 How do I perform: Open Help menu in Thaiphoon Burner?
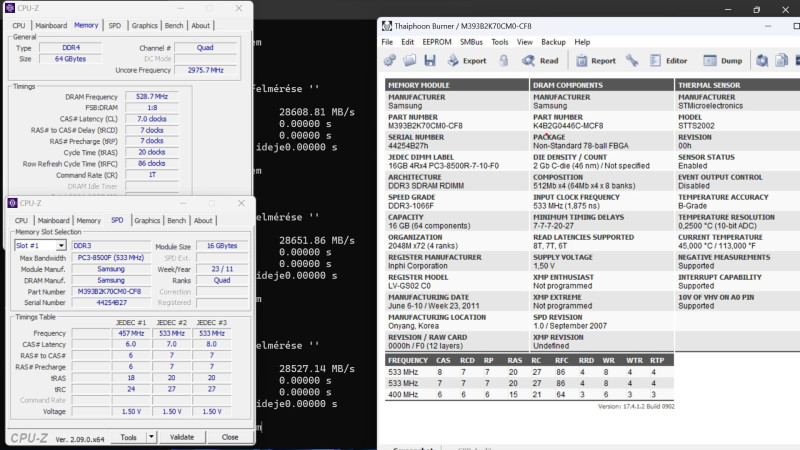tap(582, 42)
